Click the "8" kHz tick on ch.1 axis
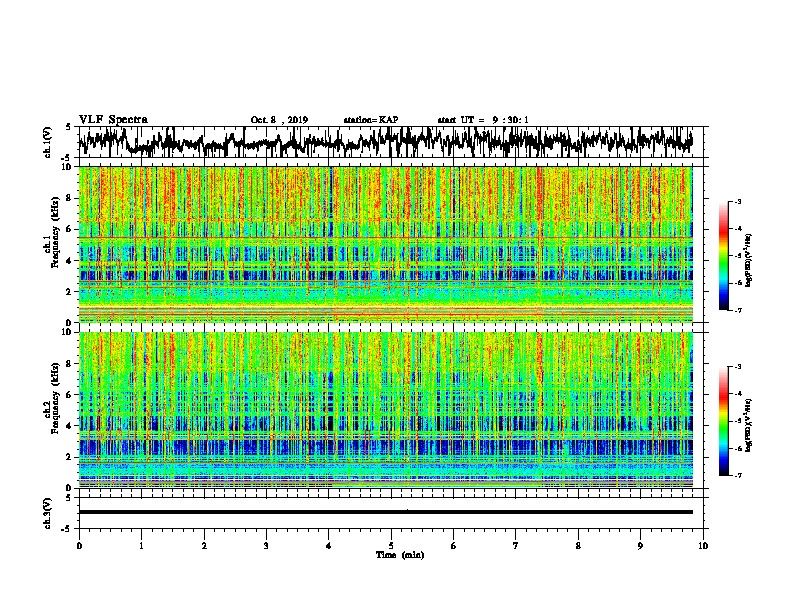This screenshot has height=612, width=792. point(69,198)
